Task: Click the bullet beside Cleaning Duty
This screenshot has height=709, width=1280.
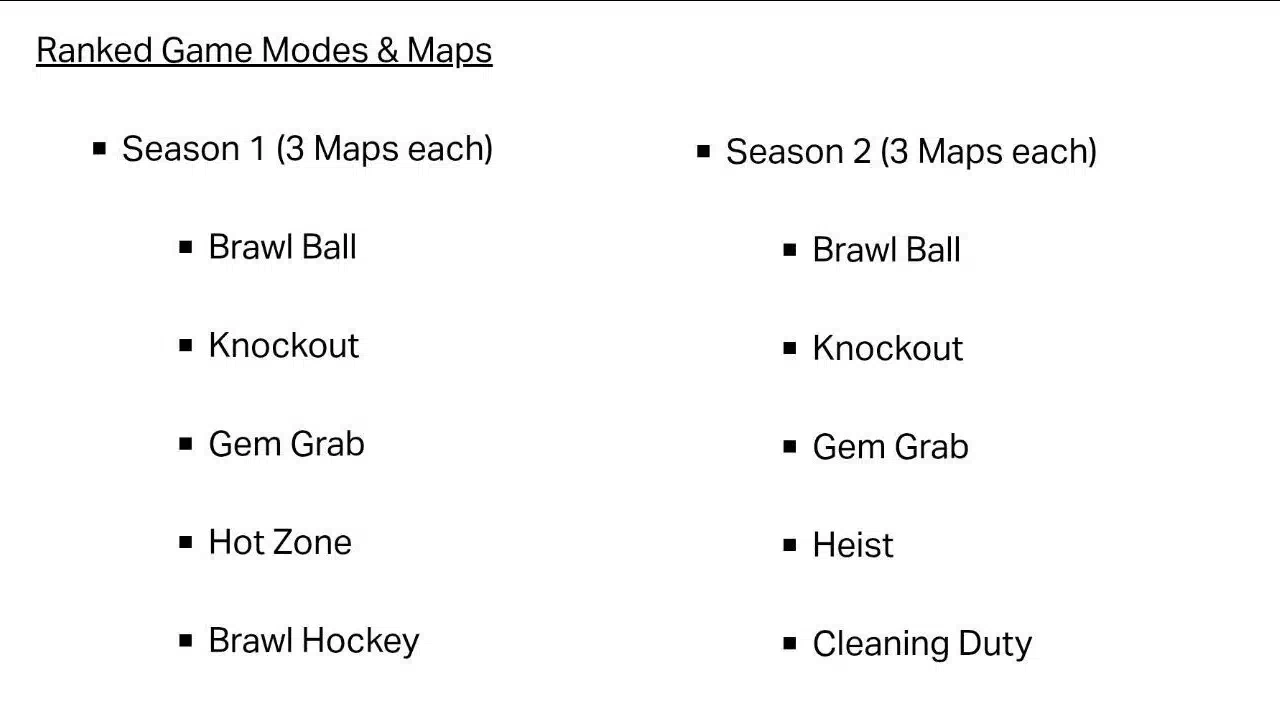Action: [x=790, y=643]
